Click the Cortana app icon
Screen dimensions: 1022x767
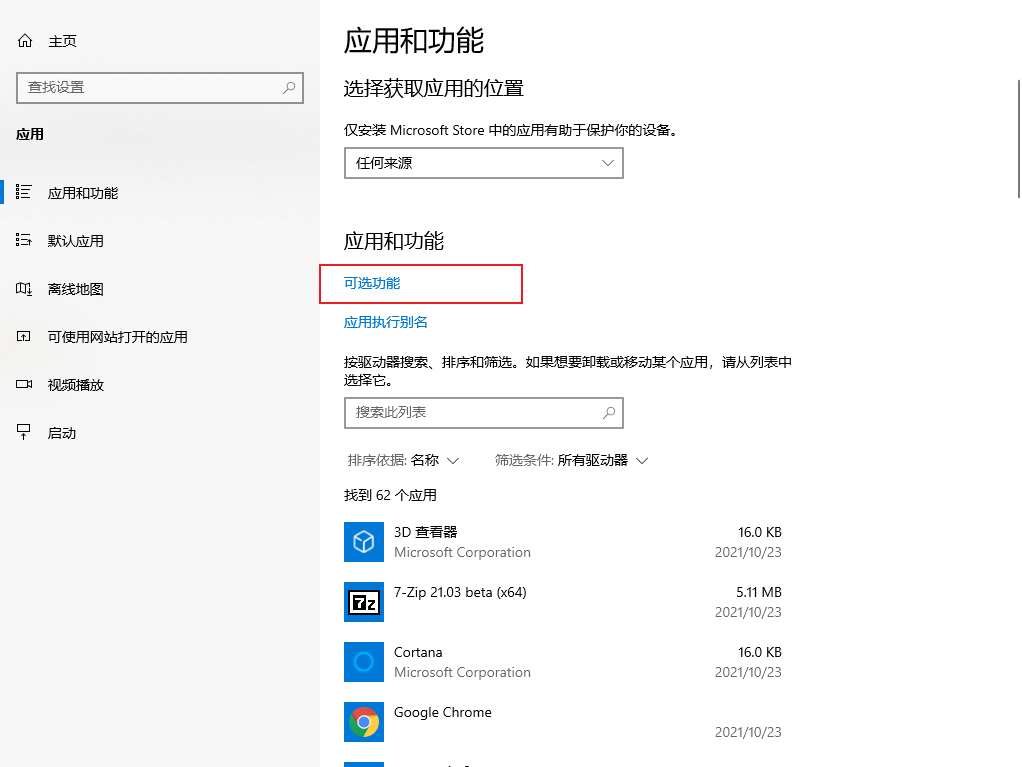[364, 661]
